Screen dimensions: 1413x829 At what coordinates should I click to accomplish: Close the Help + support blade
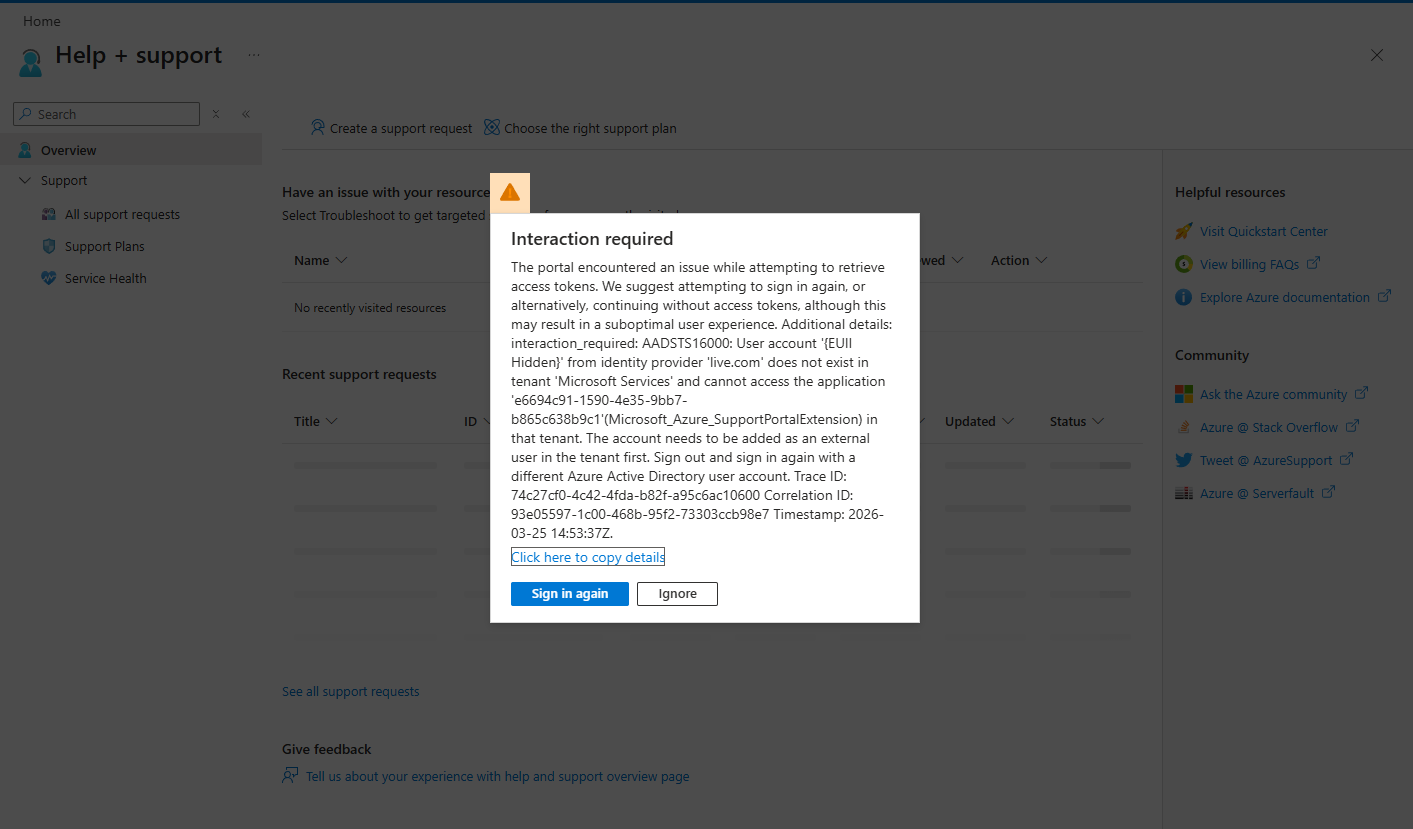click(x=1377, y=56)
